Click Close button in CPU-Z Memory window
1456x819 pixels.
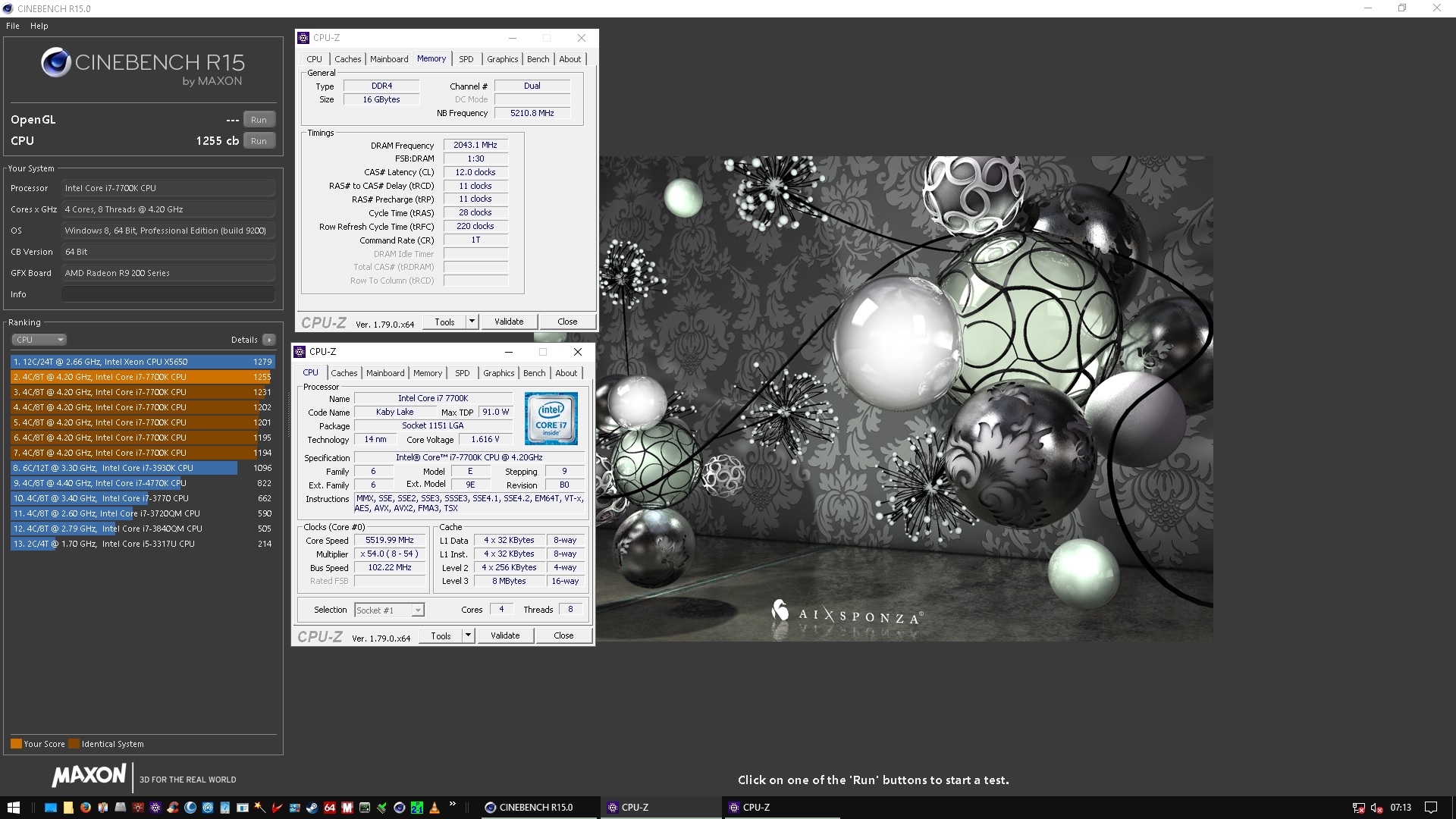567,322
